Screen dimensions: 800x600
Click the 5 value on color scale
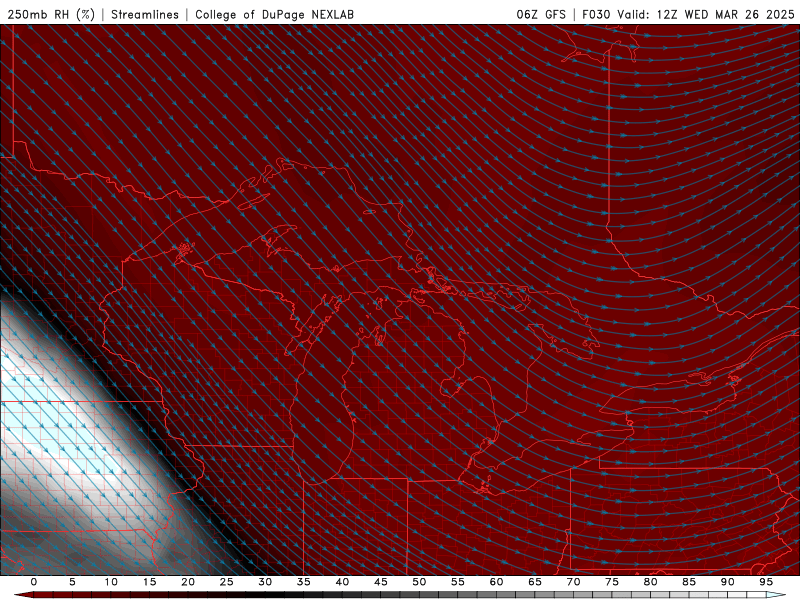click(x=72, y=582)
